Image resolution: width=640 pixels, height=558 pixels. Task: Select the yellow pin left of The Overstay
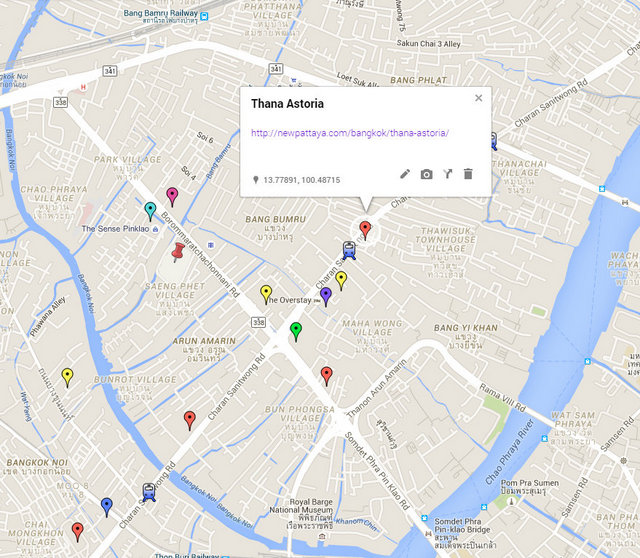pyautogui.click(x=266, y=294)
